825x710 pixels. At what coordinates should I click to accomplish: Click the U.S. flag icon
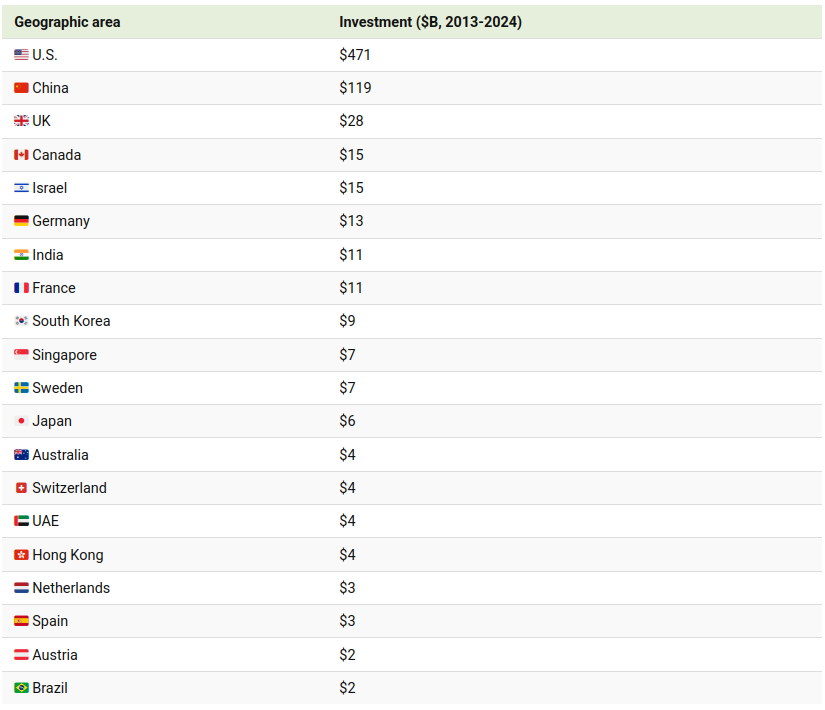click(21, 55)
